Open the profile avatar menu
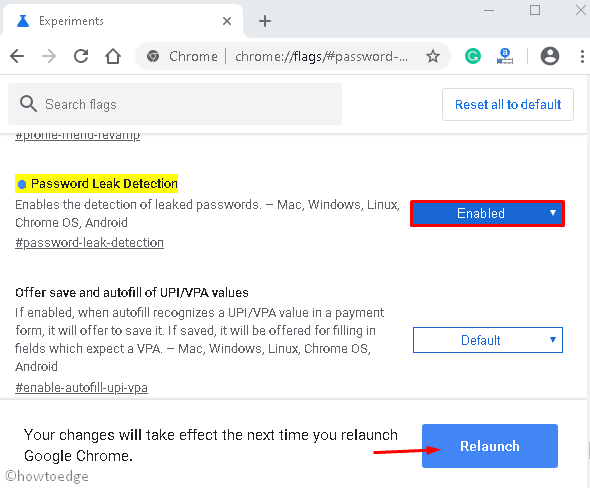 tap(550, 56)
